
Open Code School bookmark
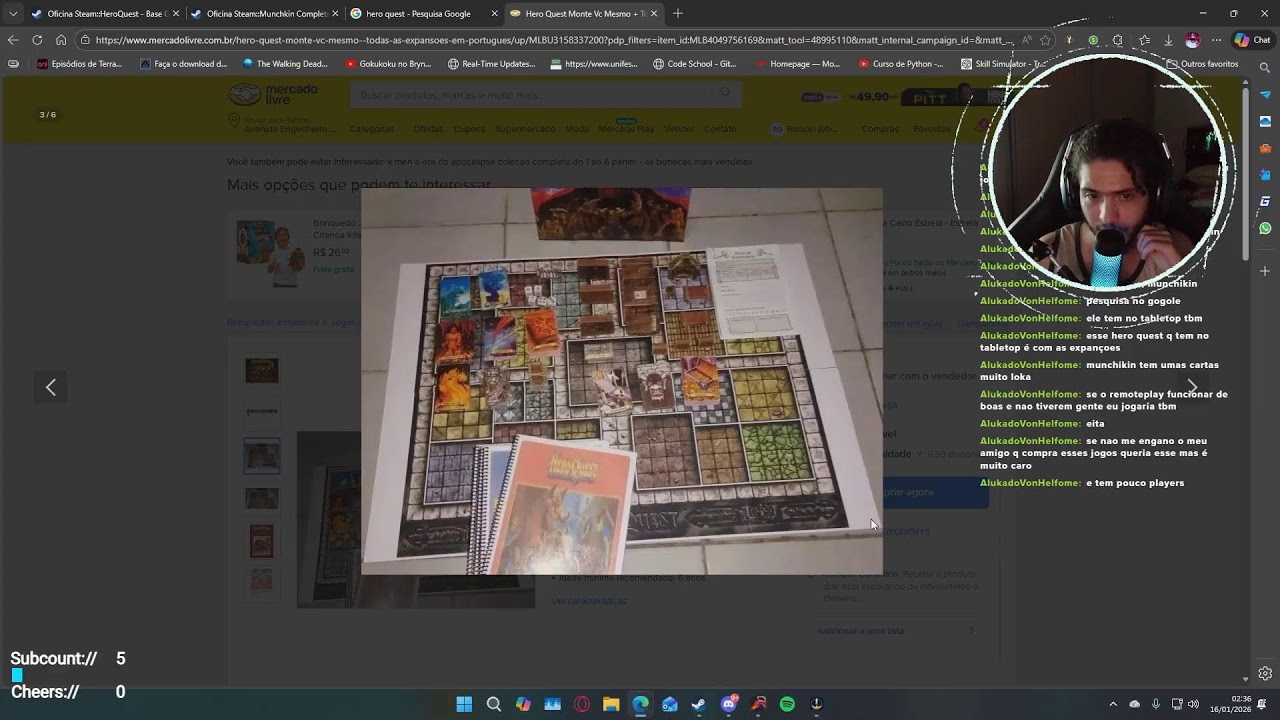click(694, 64)
